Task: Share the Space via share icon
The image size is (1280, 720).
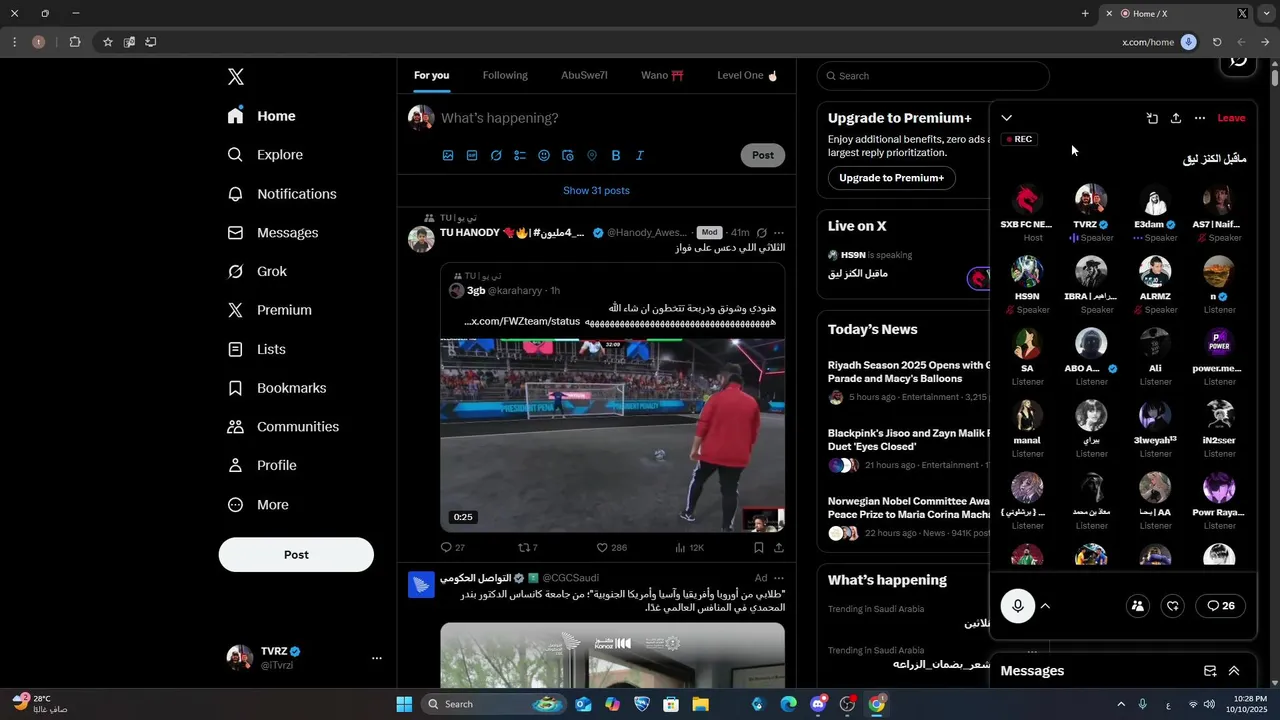Action: (1176, 118)
